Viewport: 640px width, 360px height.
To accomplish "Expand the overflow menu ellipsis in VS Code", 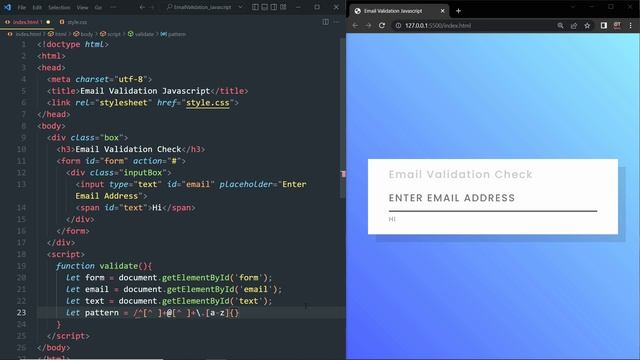I will pyautogui.click(x=113, y=7).
